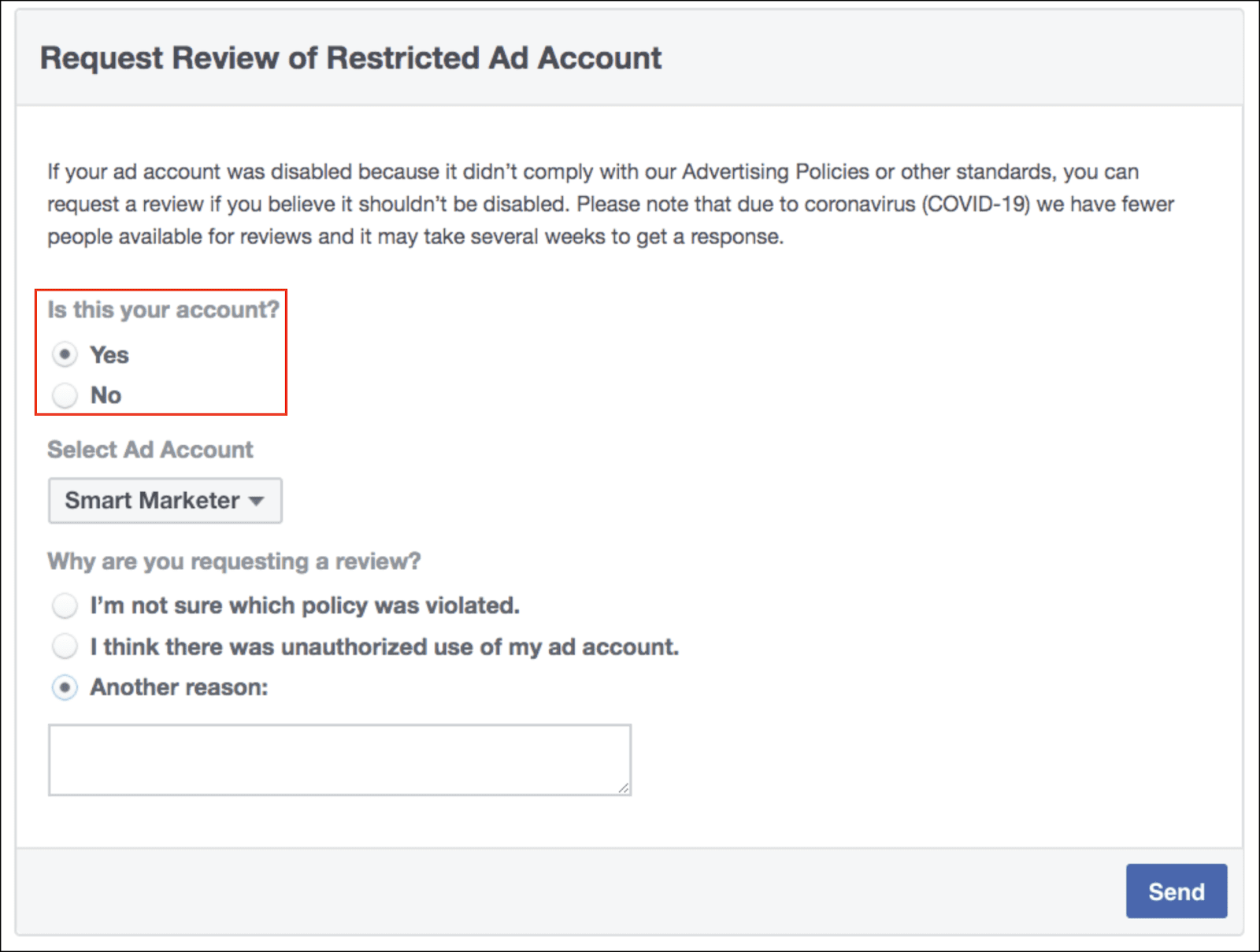
Task: Click the "Another reason:" label text
Action: [179, 687]
